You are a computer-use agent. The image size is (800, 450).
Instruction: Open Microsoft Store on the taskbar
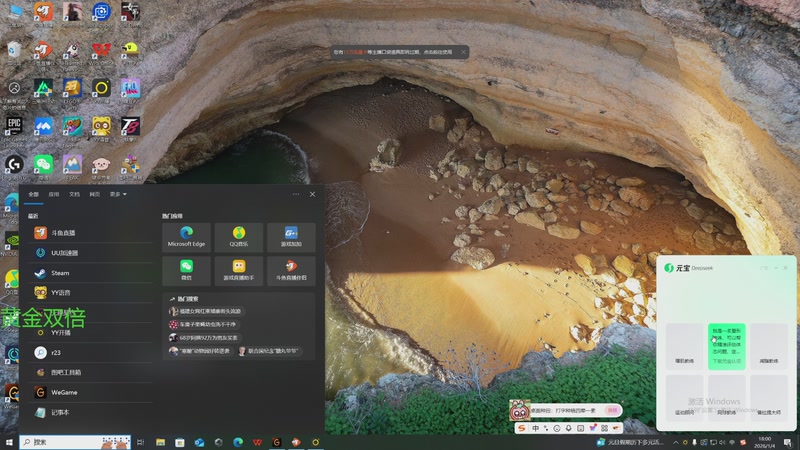(x=180, y=442)
